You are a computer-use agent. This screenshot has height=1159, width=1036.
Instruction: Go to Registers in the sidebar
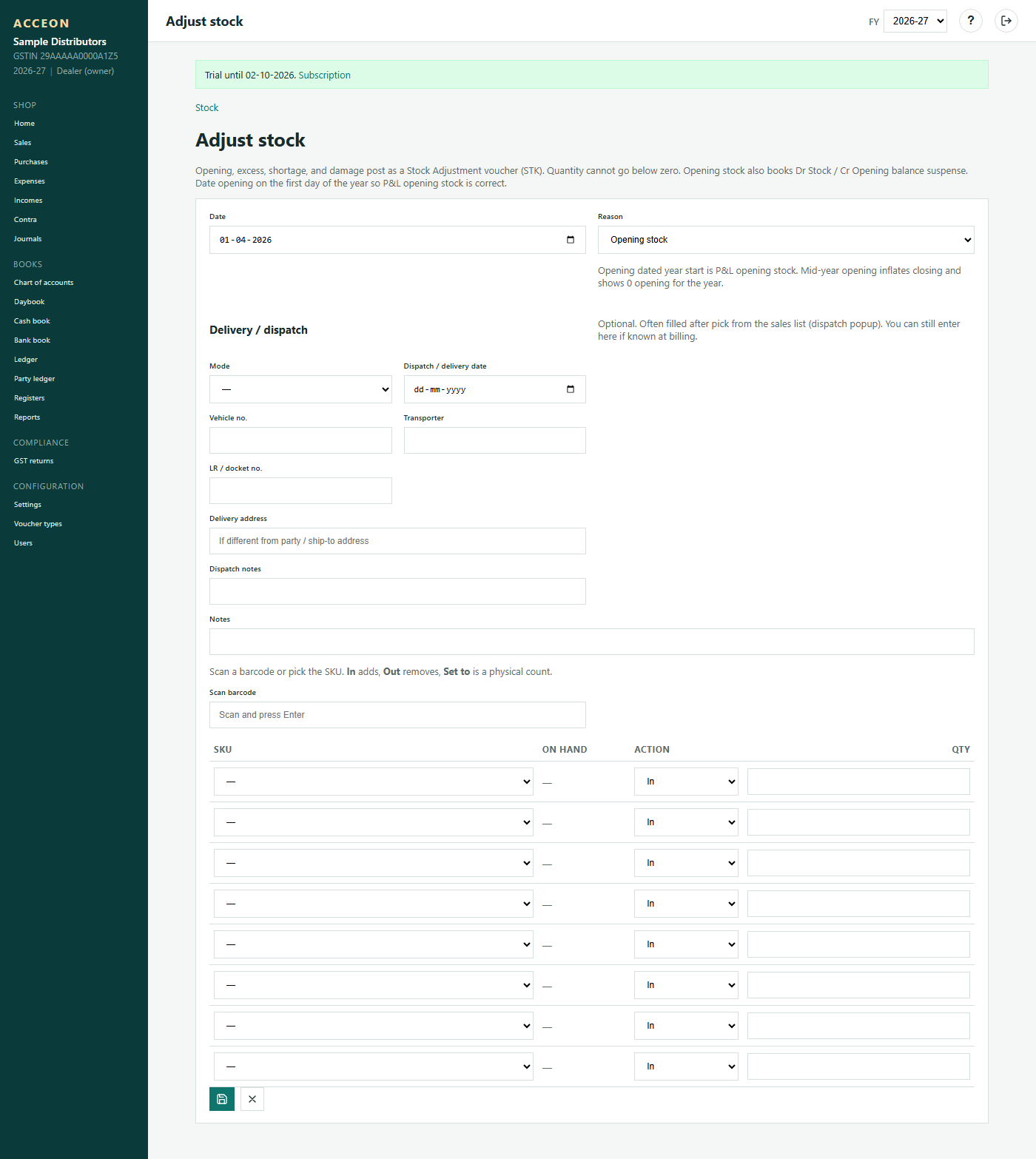[30, 398]
